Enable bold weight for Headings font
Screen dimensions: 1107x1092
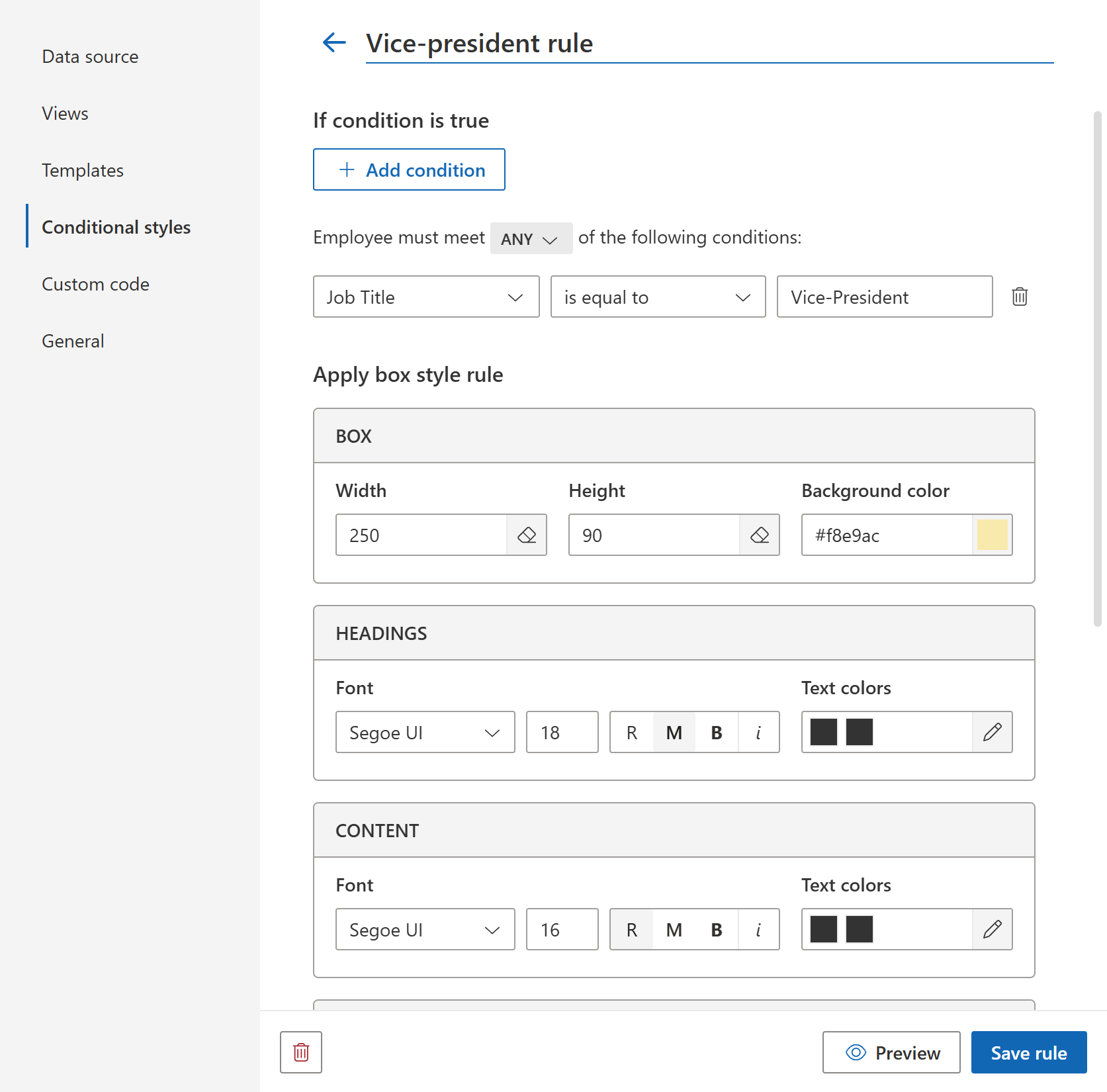[x=716, y=732]
